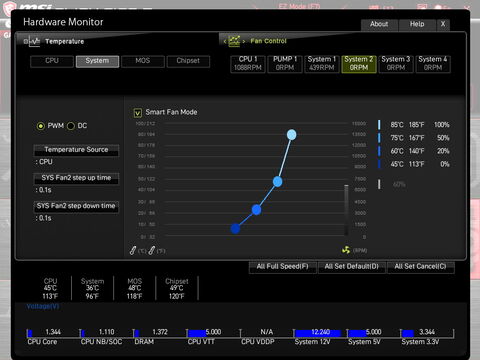Screen dimensions: 480x360
Task: Go to next Fan Control arrow
Action: click(x=244, y=41)
